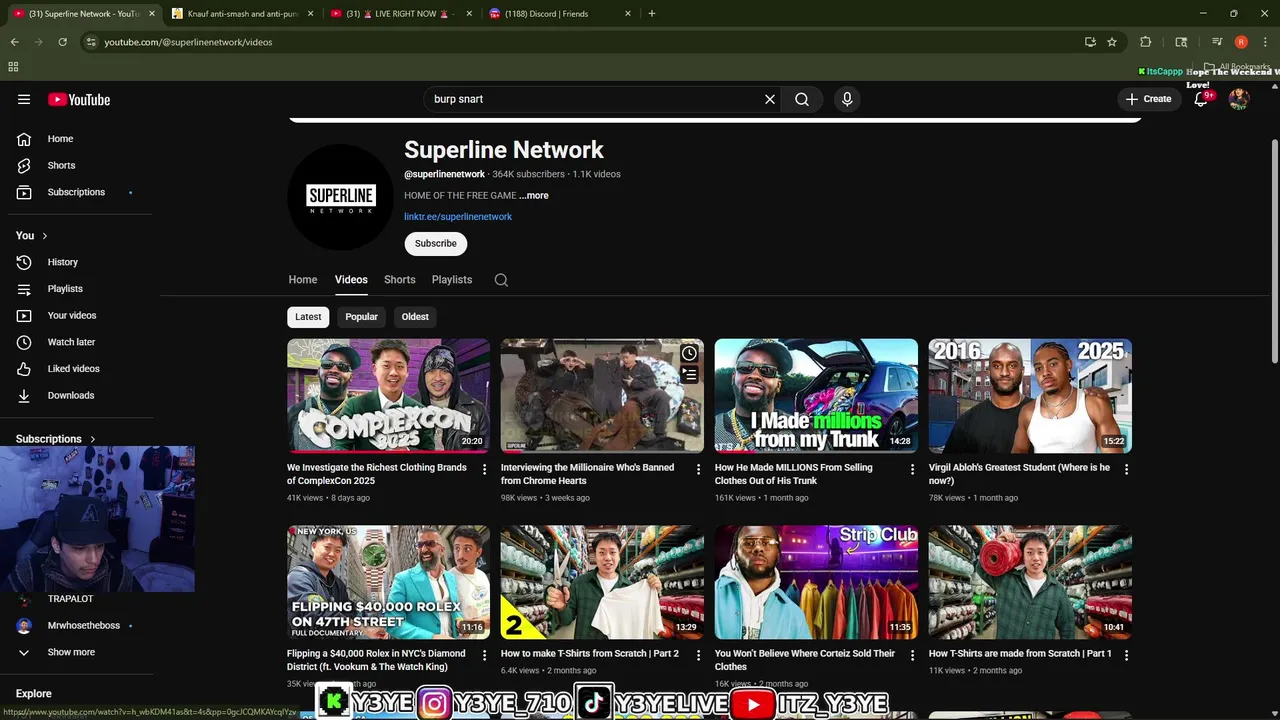Play the ComplexCon 2025 thumbnail
The width and height of the screenshot is (1280, 720).
(x=388, y=396)
